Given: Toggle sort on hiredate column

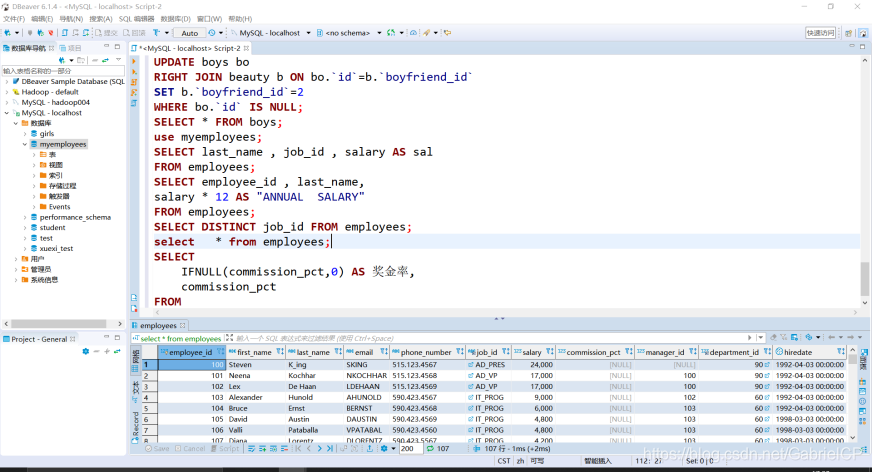Looking at the screenshot, I should pyautogui.click(x=841, y=352).
